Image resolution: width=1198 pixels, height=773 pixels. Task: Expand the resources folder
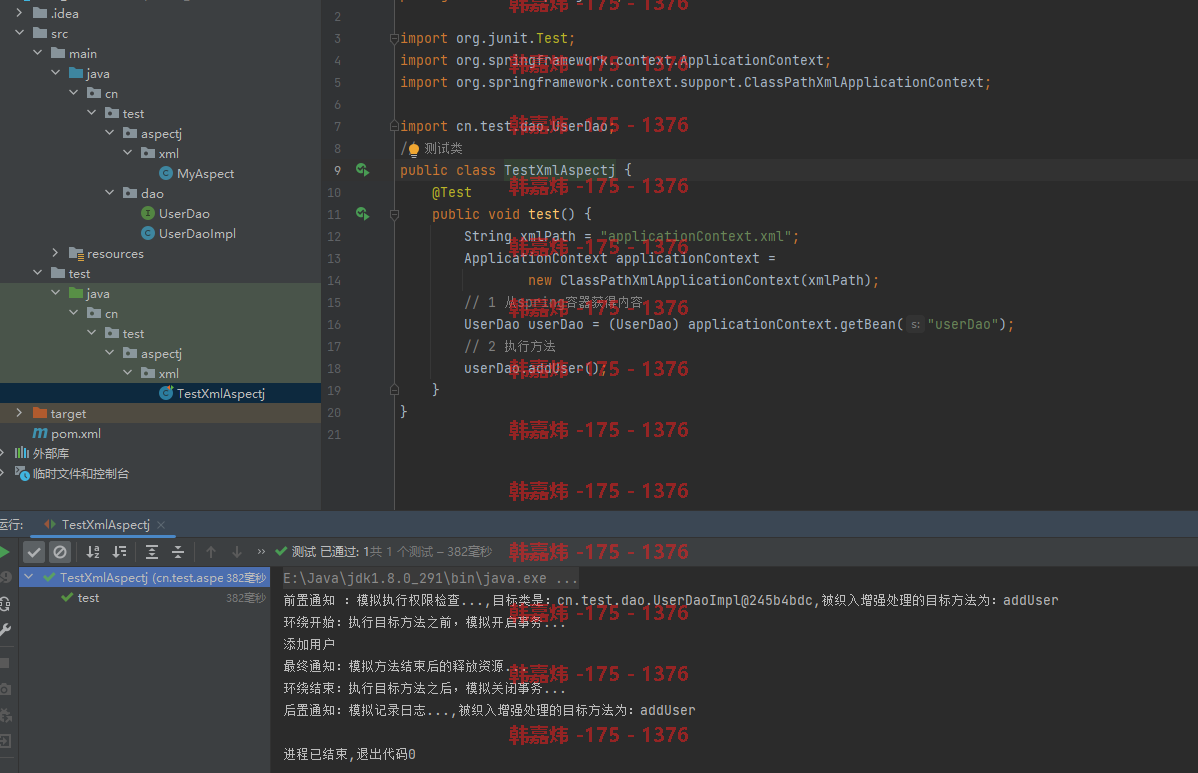55,253
